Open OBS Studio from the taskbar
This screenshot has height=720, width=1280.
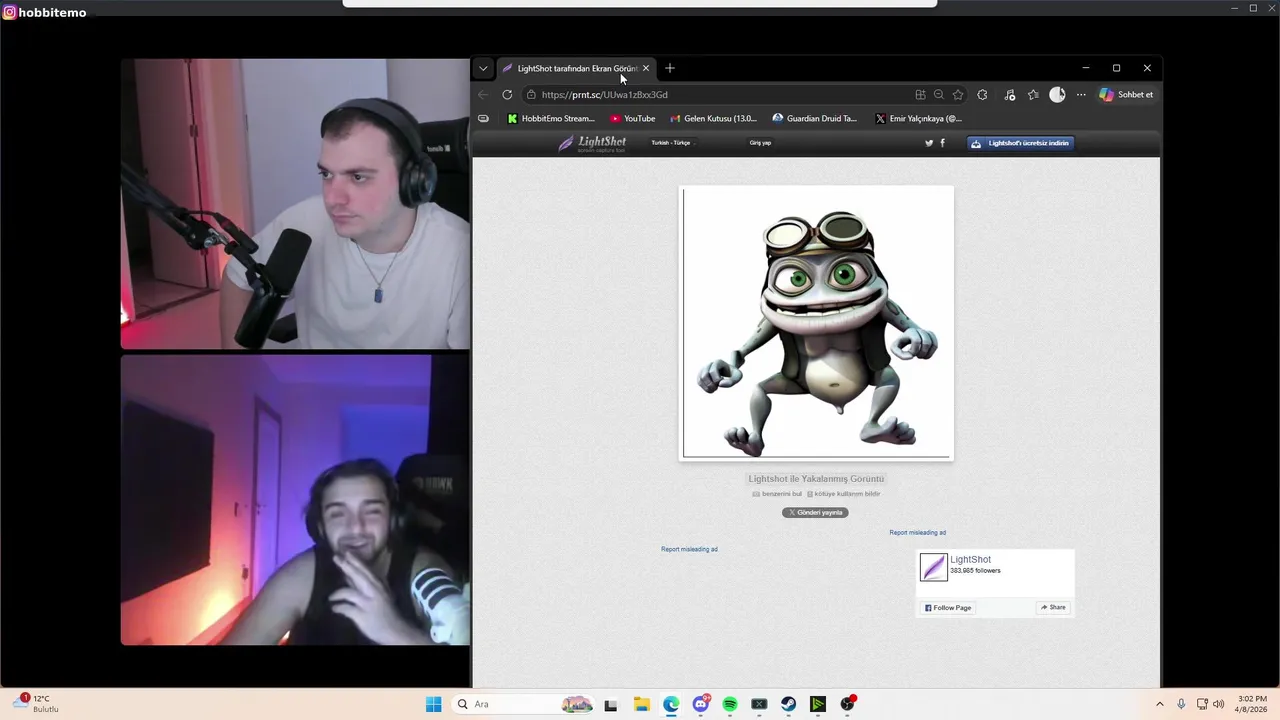point(848,704)
